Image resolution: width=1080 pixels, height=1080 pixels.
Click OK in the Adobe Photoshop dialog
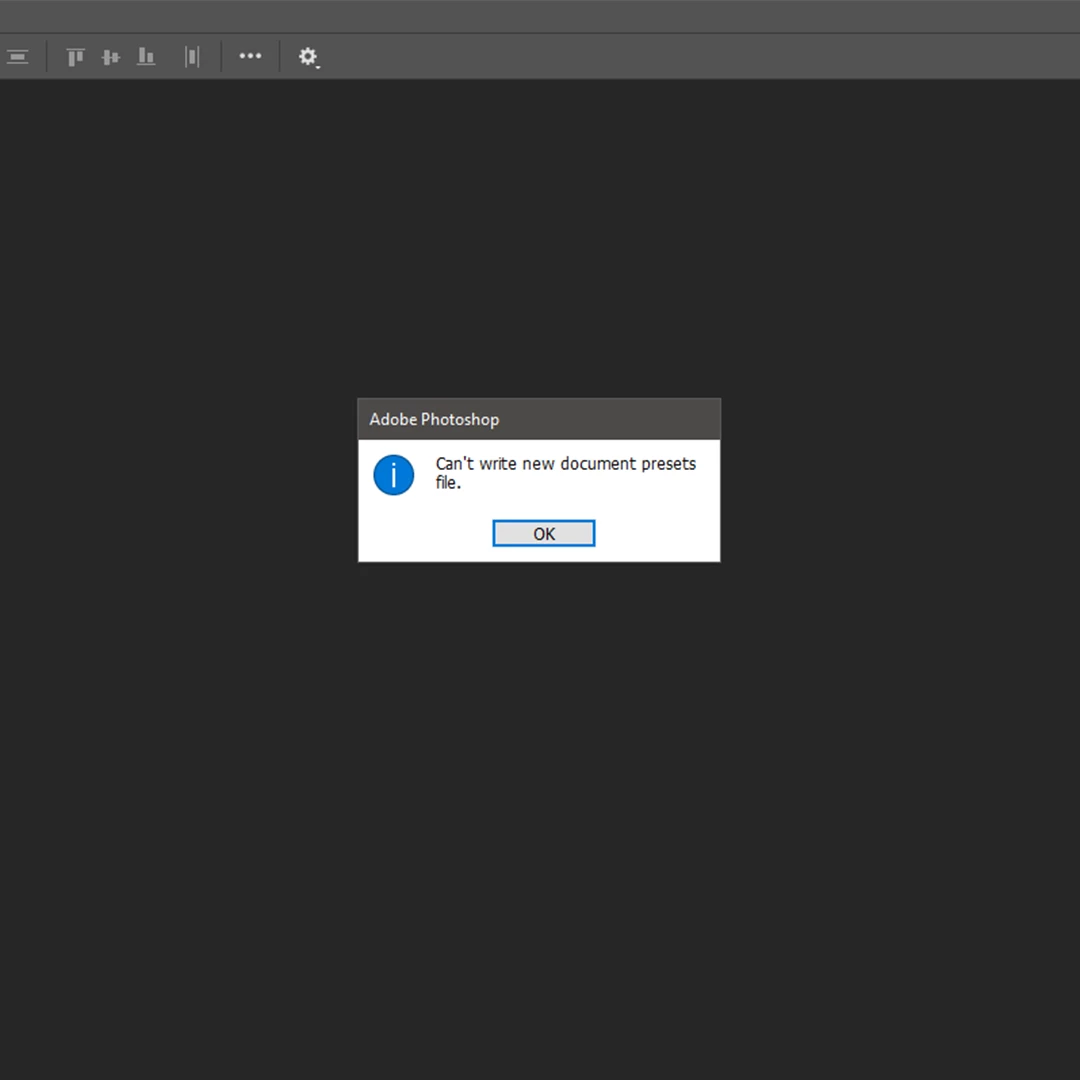pos(543,533)
